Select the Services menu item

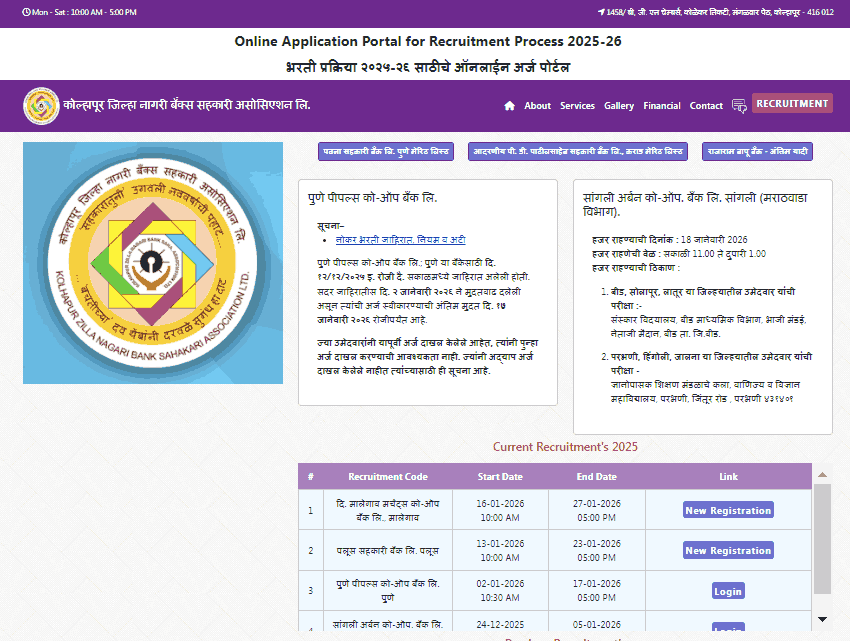(x=578, y=105)
